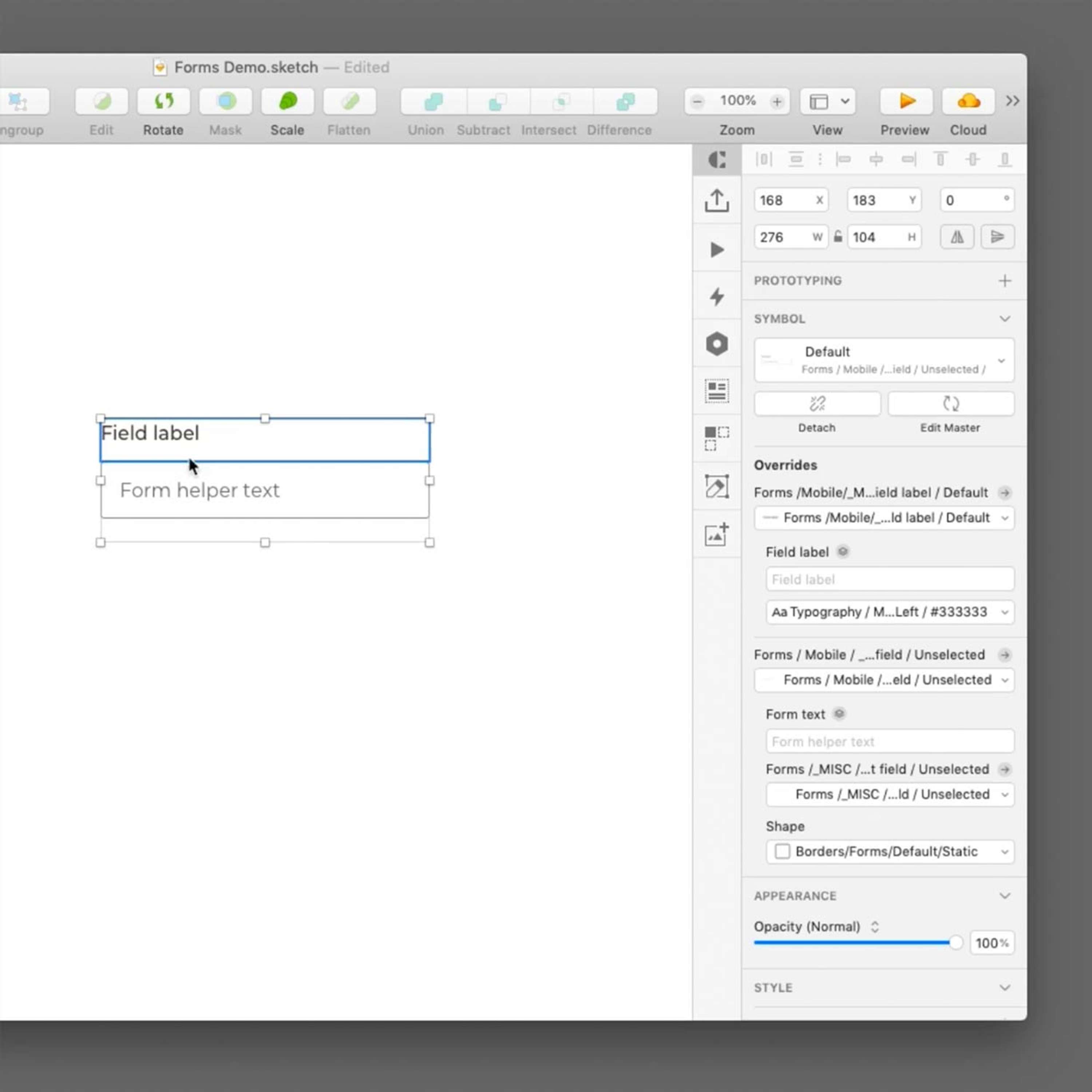Show more toolbar items with the overflow arrows

click(1012, 101)
